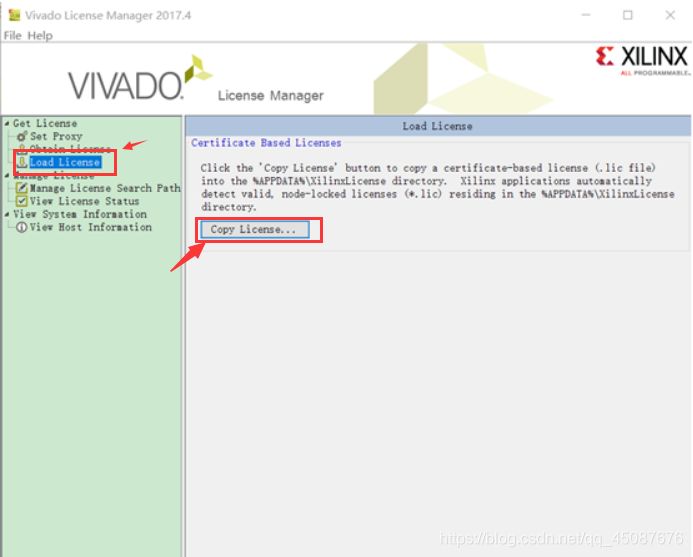Screen dimensions: 693x557
Task: Click the Load License download icon
Action: pos(22,162)
